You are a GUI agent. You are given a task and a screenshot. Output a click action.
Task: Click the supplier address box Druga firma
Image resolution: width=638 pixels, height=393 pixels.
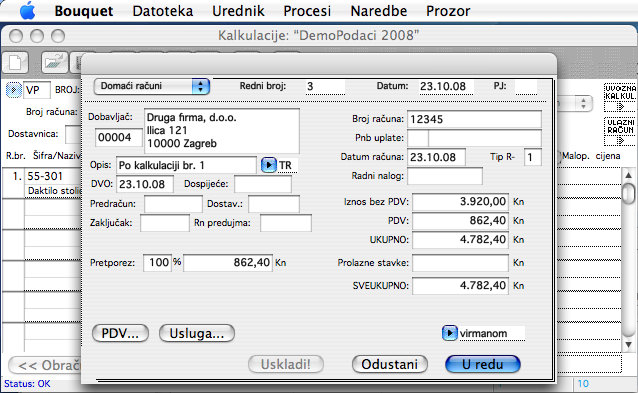222,131
